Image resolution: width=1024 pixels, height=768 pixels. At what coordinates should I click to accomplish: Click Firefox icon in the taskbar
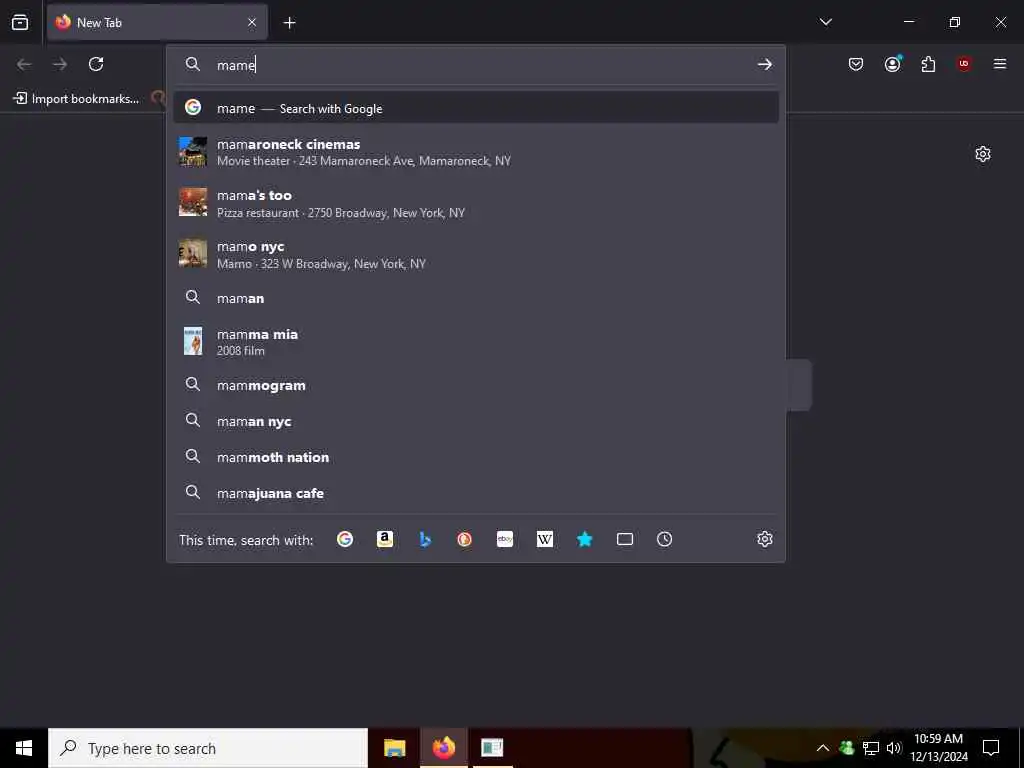(x=443, y=748)
